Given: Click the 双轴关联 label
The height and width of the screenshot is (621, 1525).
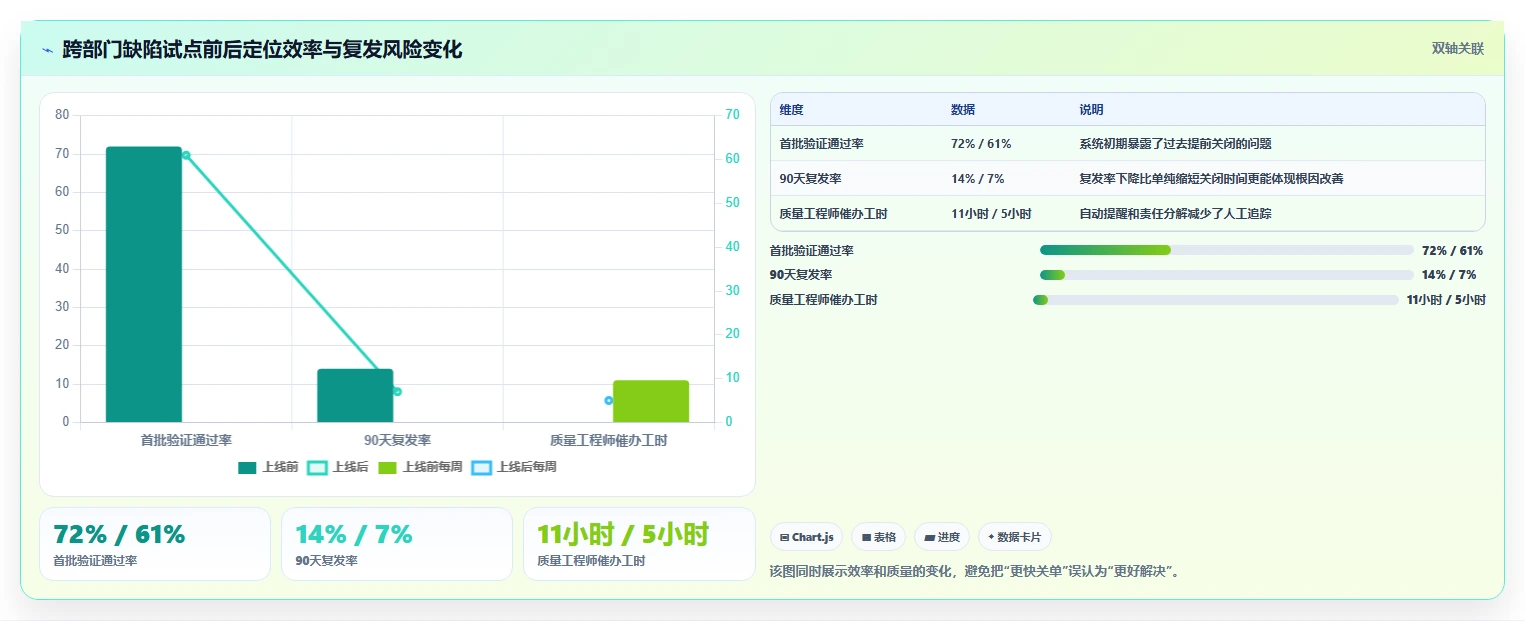Looking at the screenshot, I should pos(1458,49).
